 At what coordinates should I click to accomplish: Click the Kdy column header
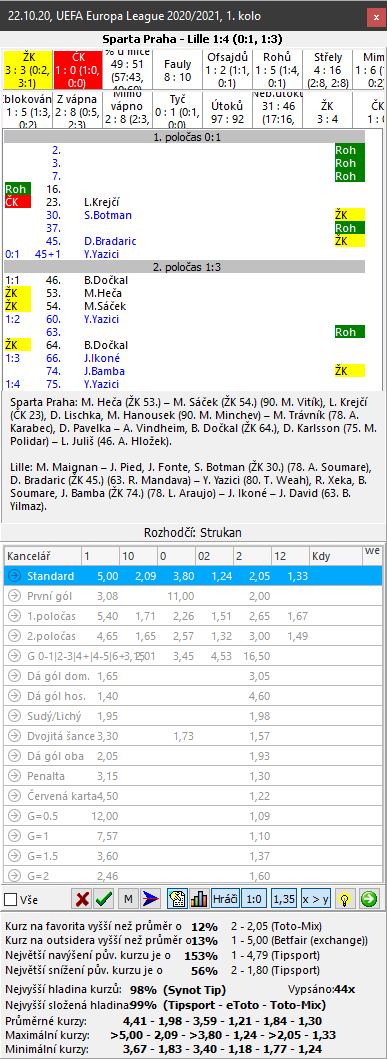(336, 557)
